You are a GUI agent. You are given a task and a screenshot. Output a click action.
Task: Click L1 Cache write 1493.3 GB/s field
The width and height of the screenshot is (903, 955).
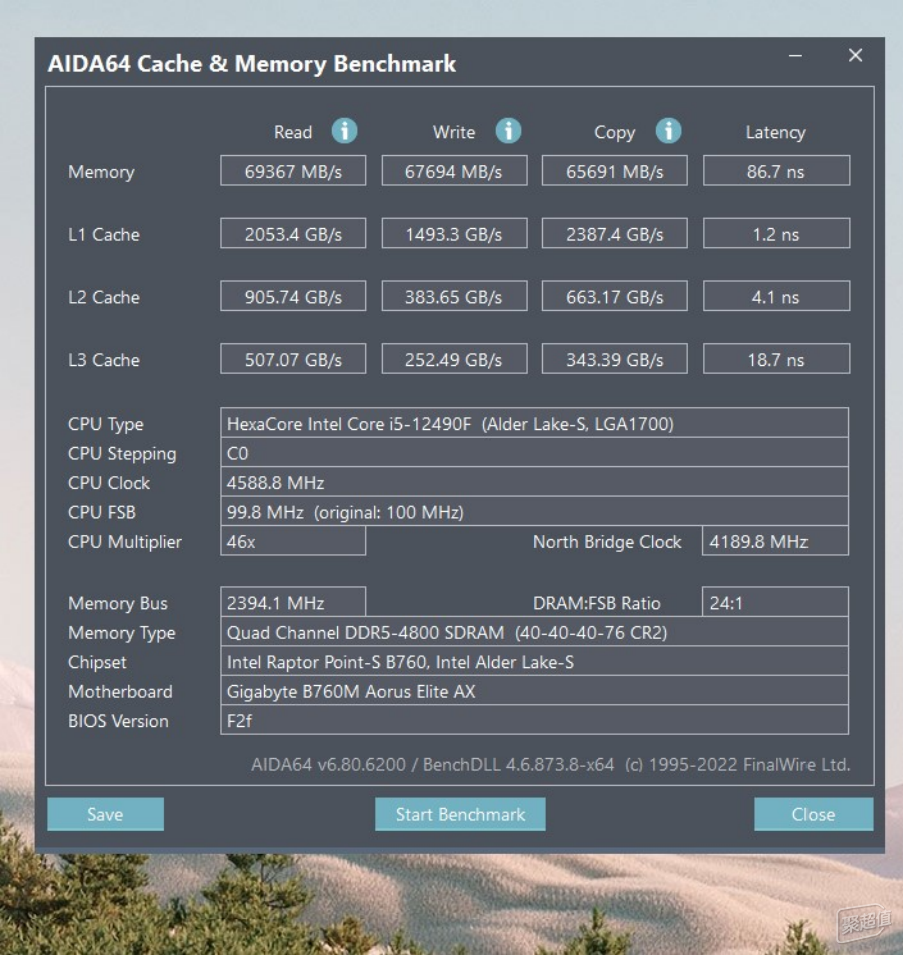pyautogui.click(x=454, y=233)
